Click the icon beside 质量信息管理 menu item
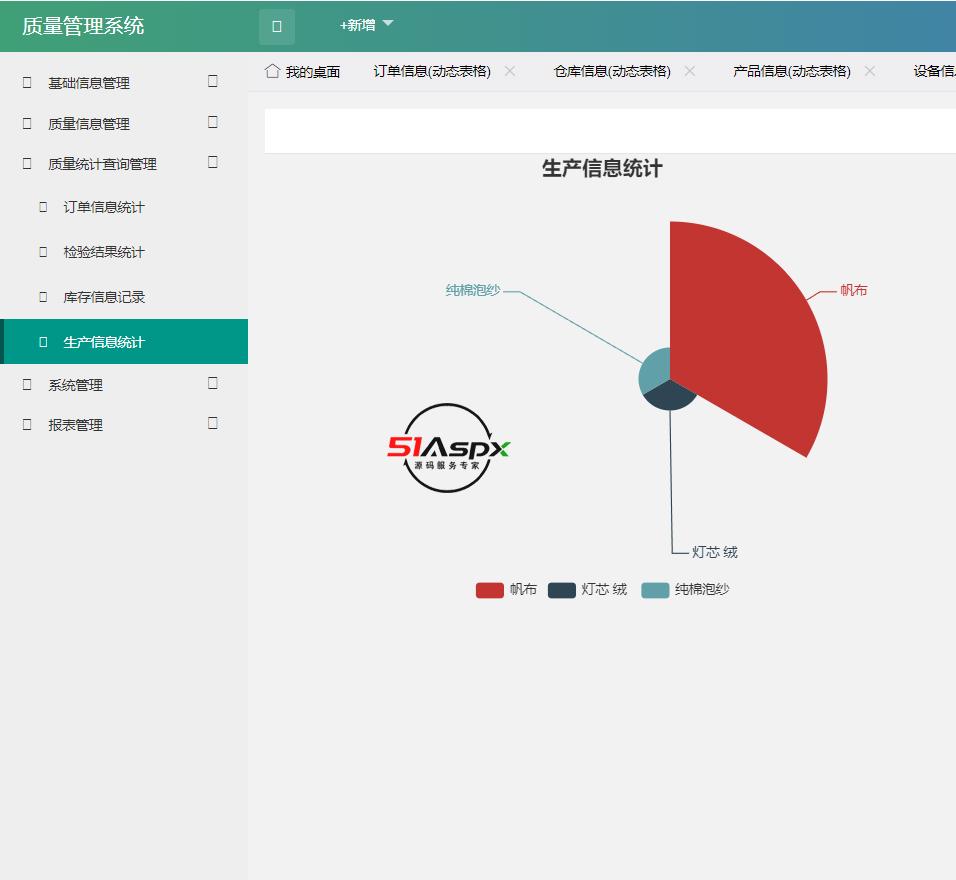The image size is (956, 880). (x=24, y=124)
